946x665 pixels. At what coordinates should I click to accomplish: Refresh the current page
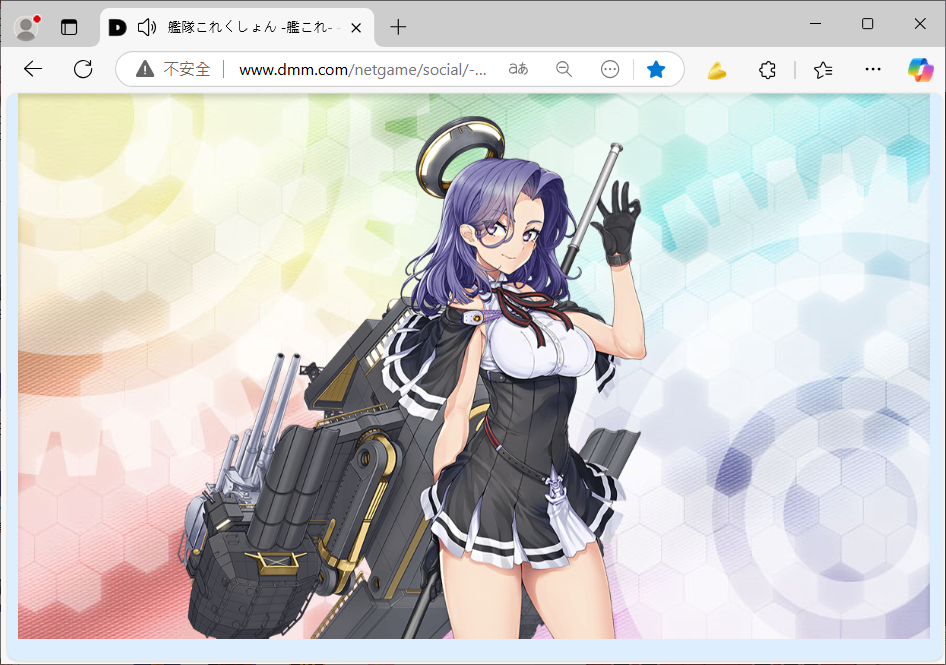83,69
